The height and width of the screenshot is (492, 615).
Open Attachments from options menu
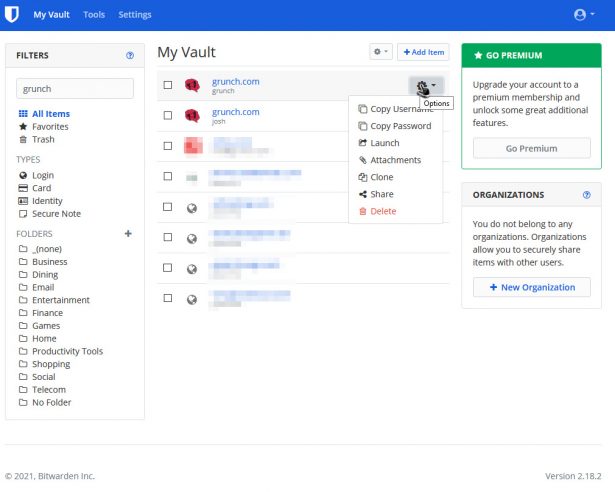395,160
